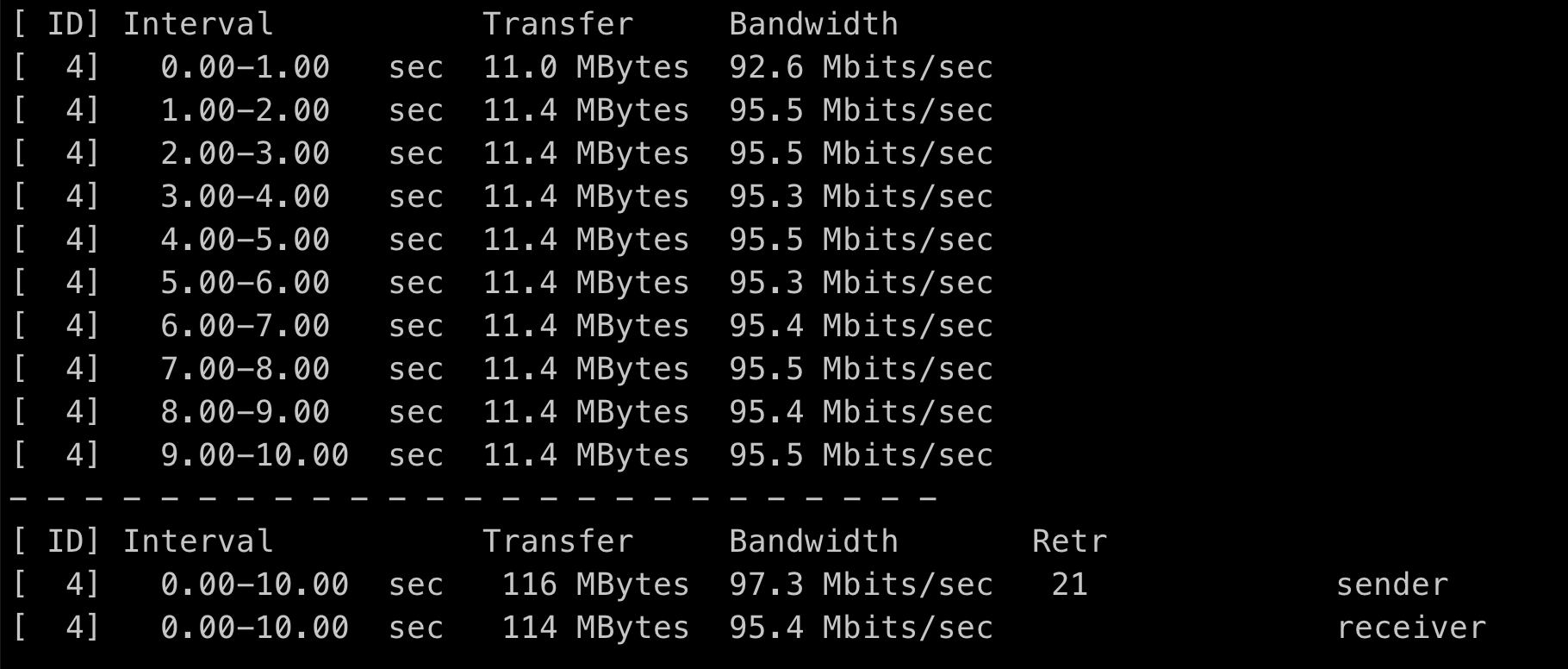Click the receiver's 95.4 Mbits/sec summary bandwidth

pos(861,628)
